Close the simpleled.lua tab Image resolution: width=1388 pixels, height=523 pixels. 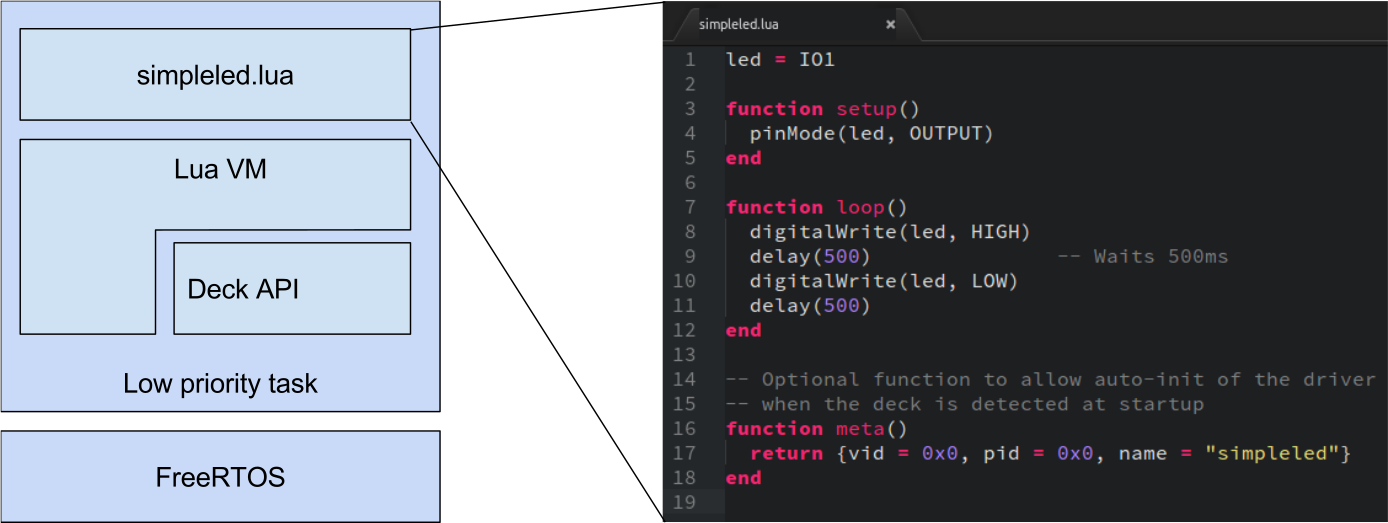[890, 25]
